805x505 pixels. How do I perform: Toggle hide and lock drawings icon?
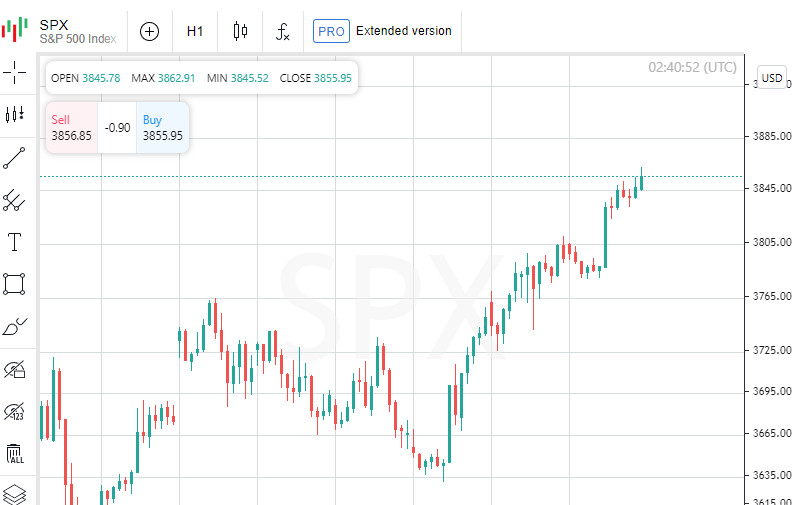click(x=14, y=370)
